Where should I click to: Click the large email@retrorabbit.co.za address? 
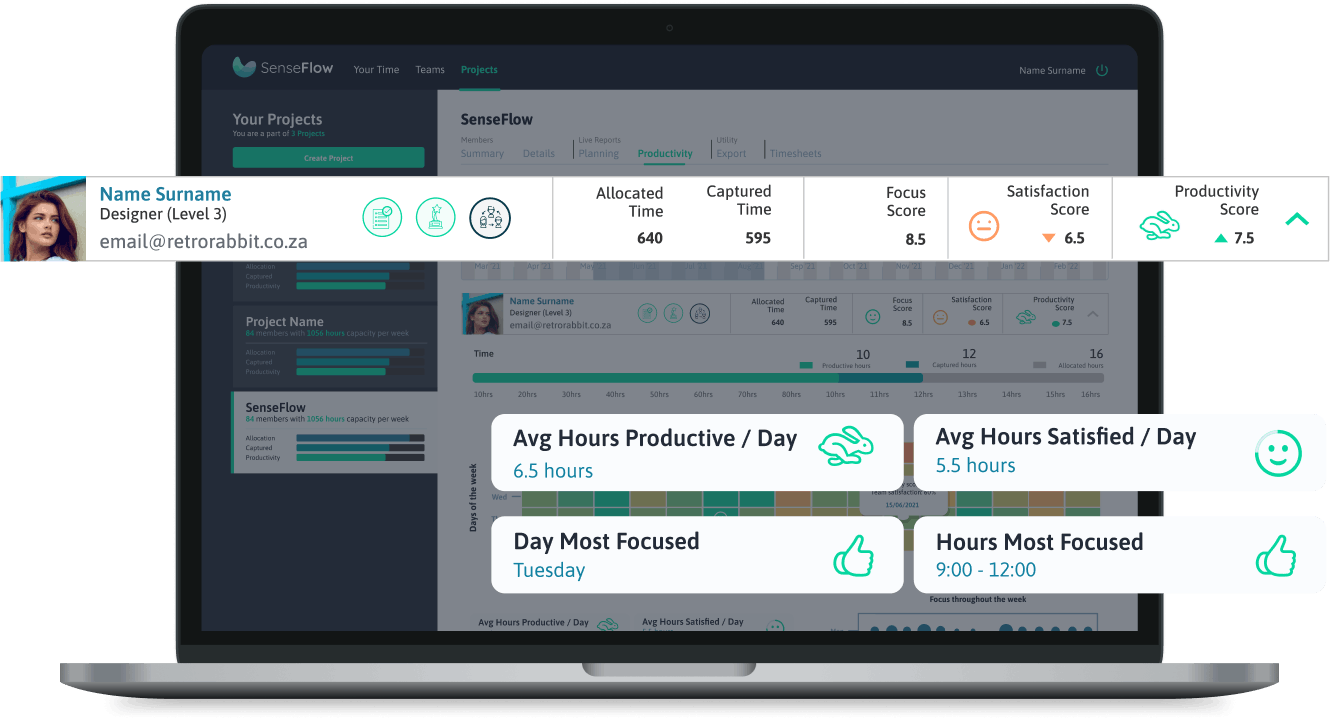[x=204, y=242]
